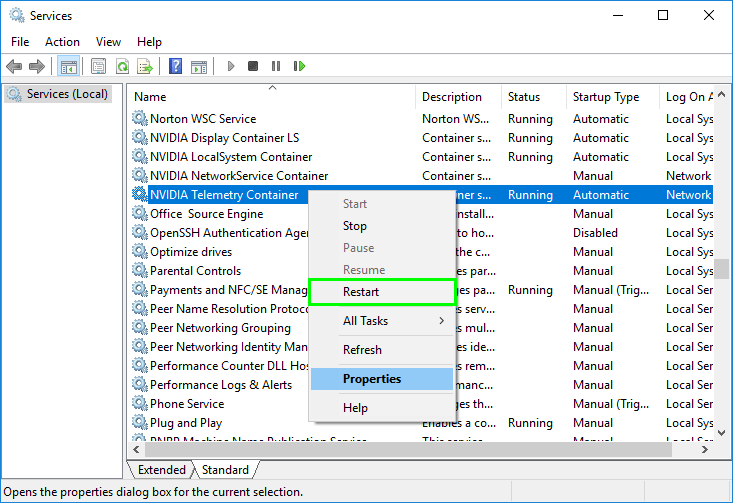Expand All Tasks submenu
Image resolution: width=733 pixels, height=503 pixels.
click(x=382, y=321)
